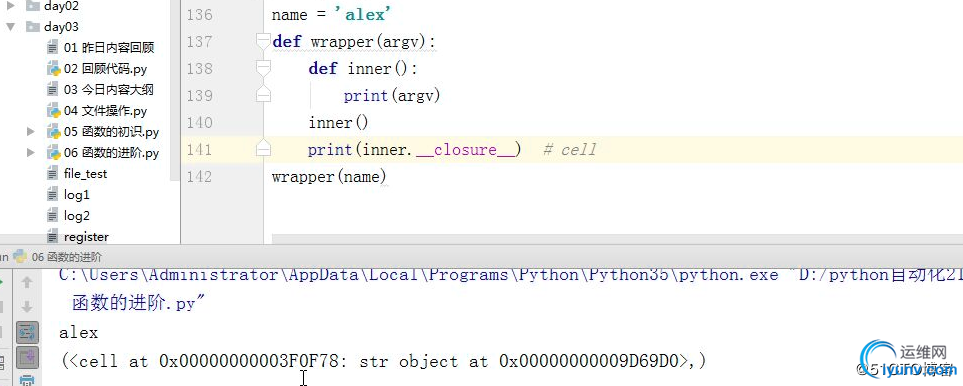
Task: Click __closure__ in line 141
Action: 466,150
